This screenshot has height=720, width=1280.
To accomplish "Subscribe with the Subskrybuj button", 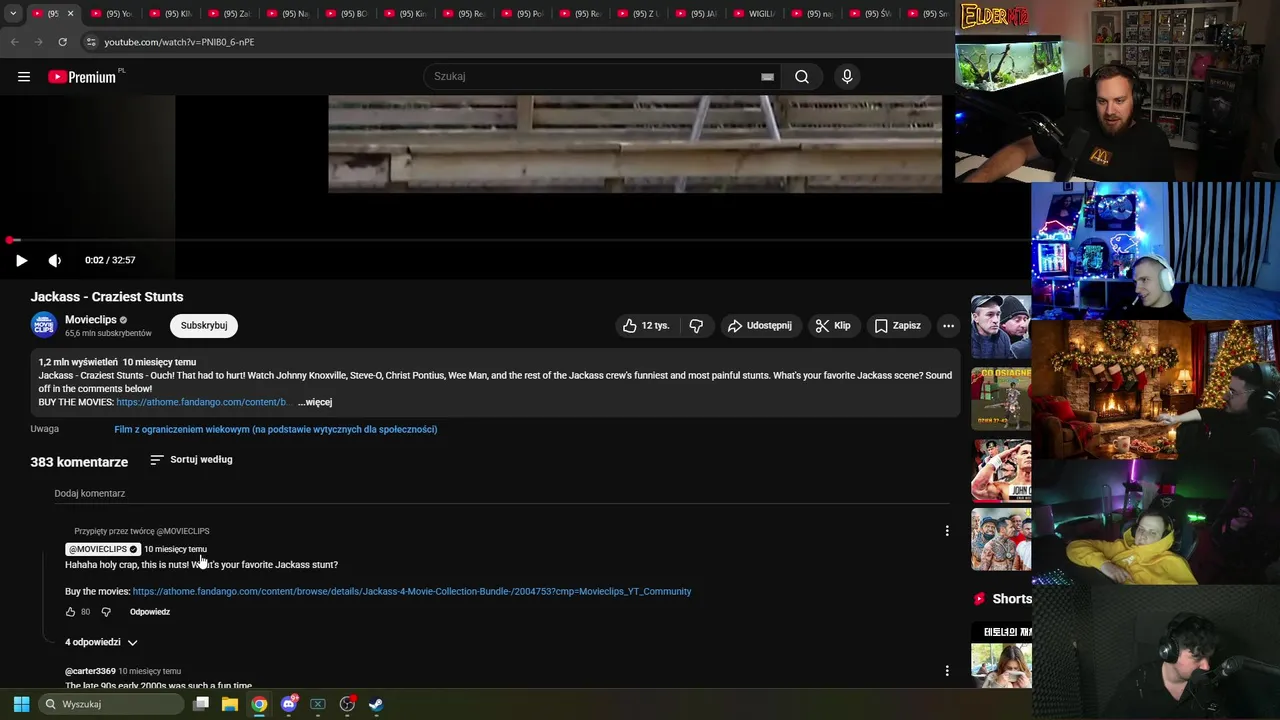I will (204, 325).
